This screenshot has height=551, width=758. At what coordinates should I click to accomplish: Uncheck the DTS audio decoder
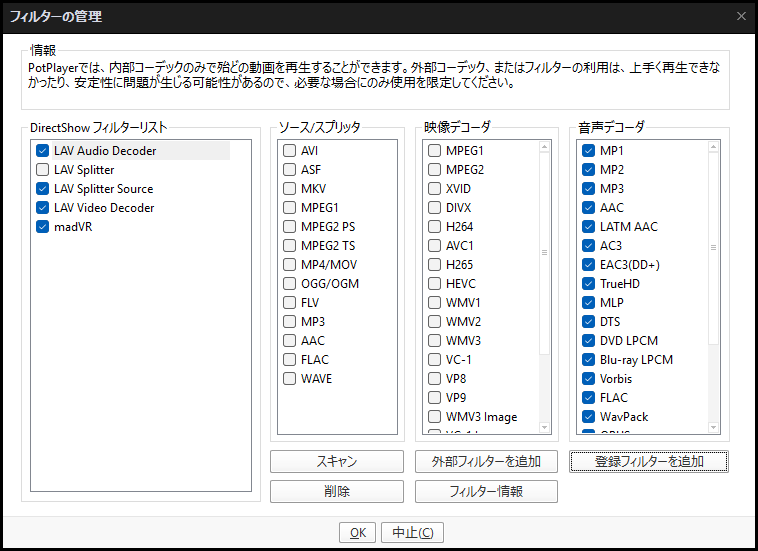[588, 322]
